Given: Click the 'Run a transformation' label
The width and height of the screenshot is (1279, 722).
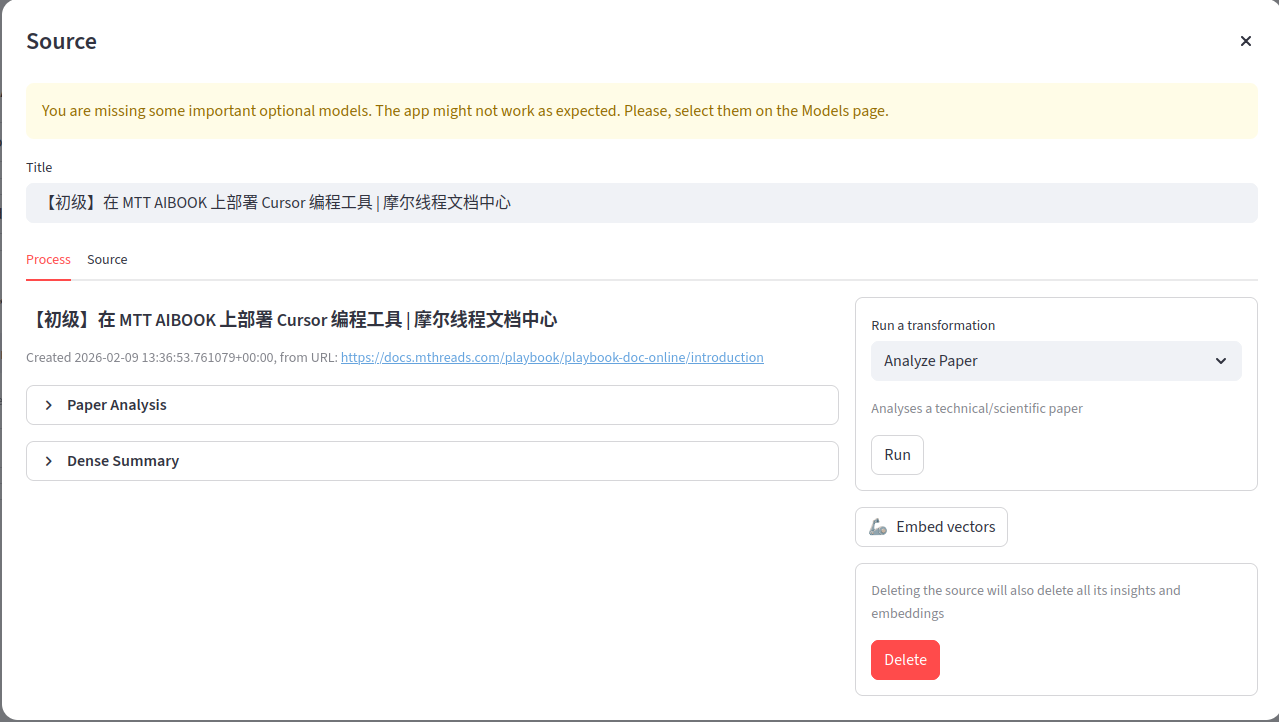Looking at the screenshot, I should [933, 325].
